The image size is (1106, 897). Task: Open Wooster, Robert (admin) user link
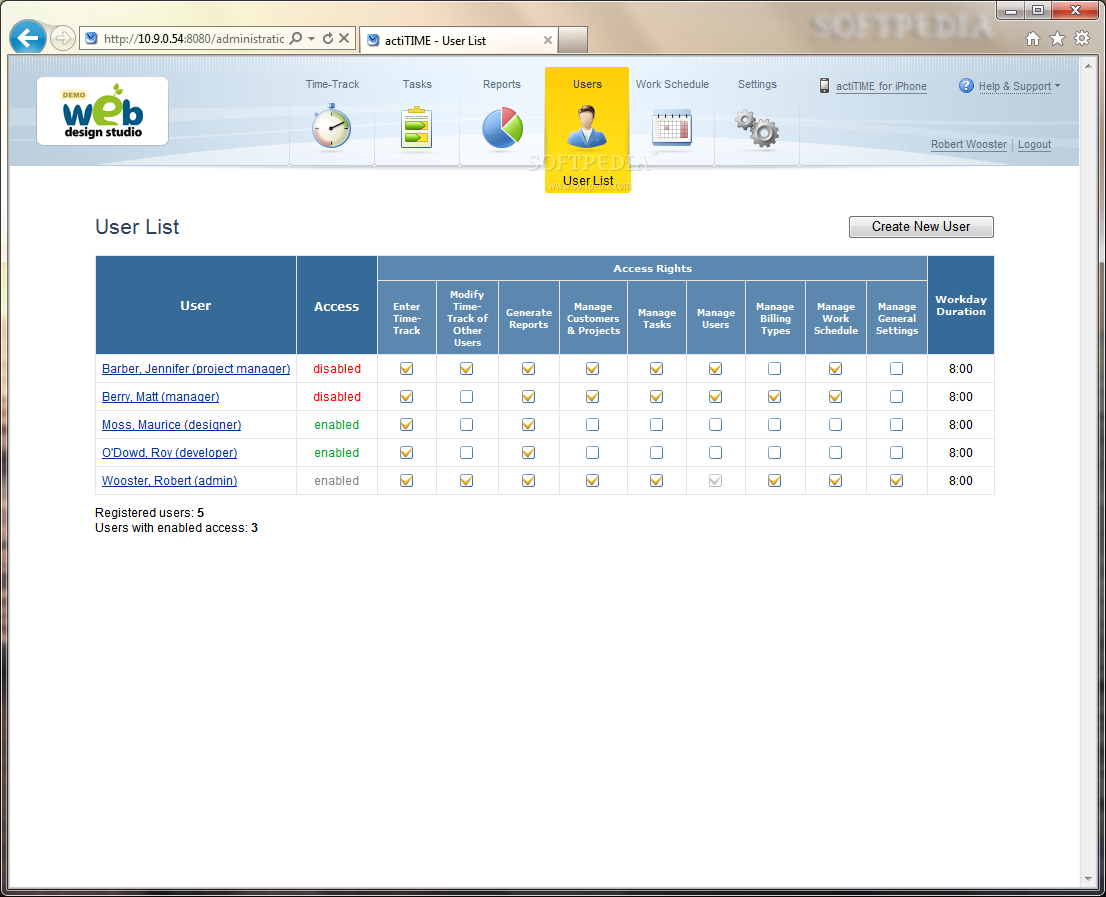169,481
